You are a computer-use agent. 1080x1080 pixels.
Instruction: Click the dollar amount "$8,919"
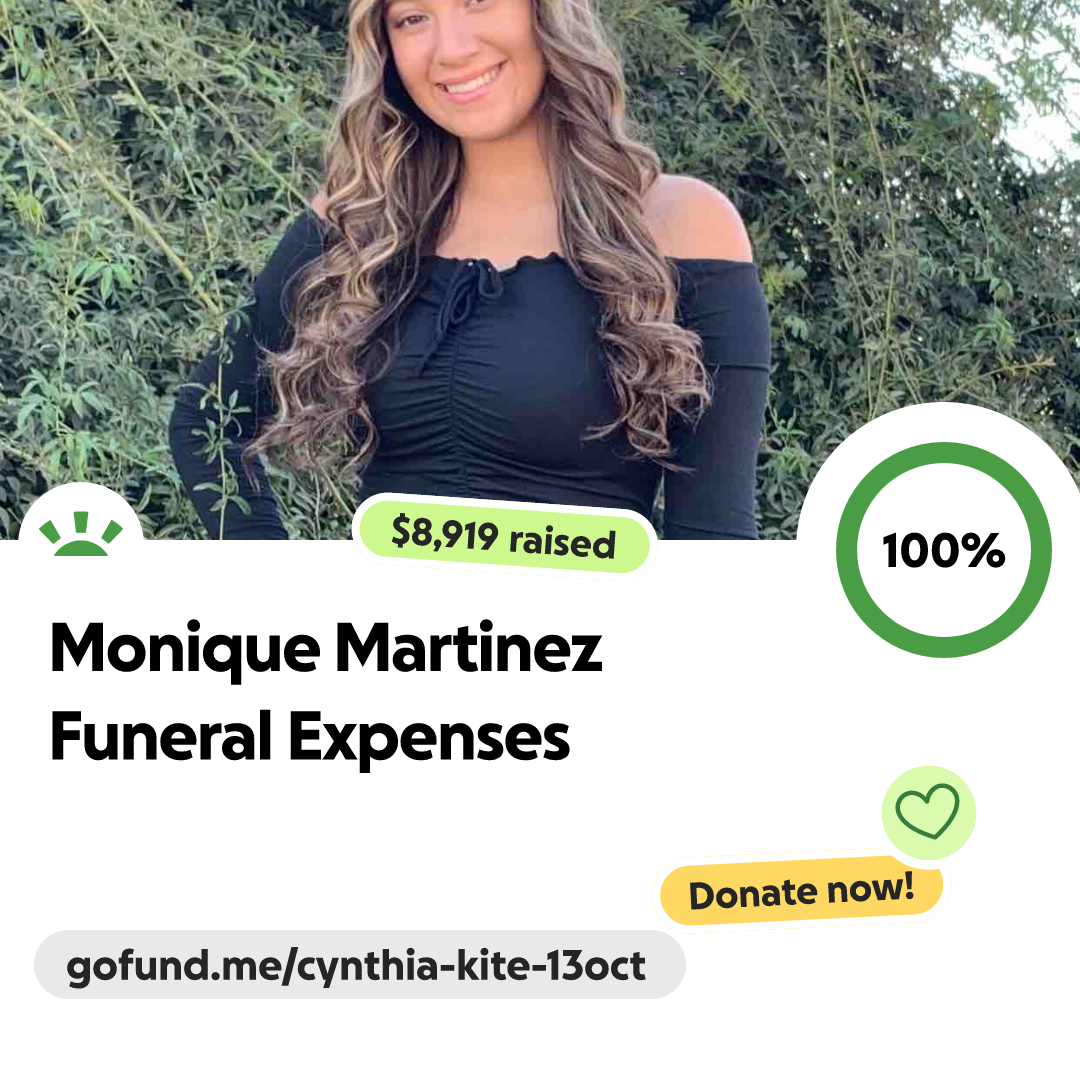(x=444, y=533)
